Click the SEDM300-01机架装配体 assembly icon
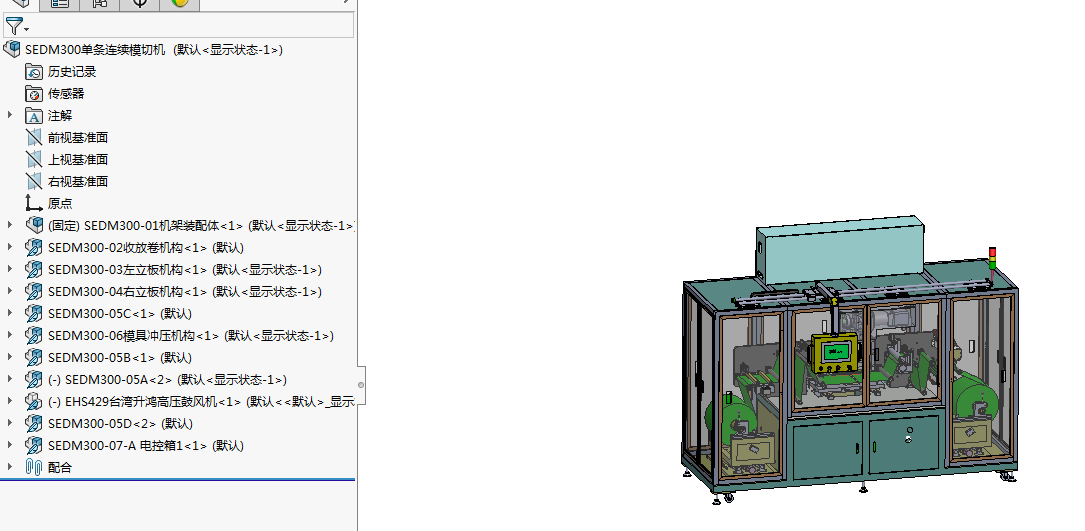1085x531 pixels. pyautogui.click(x=34, y=225)
